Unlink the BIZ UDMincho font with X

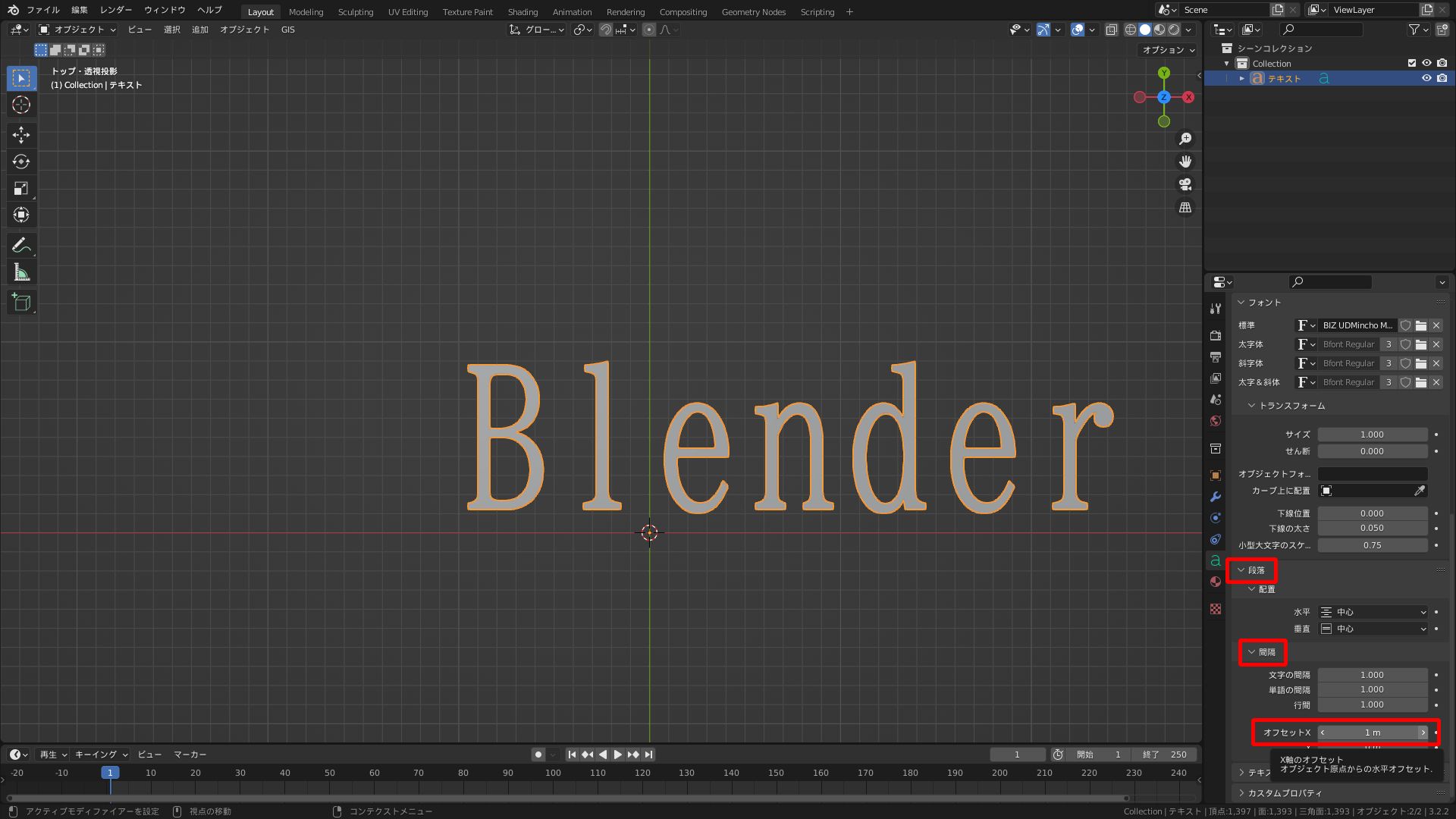(x=1436, y=325)
